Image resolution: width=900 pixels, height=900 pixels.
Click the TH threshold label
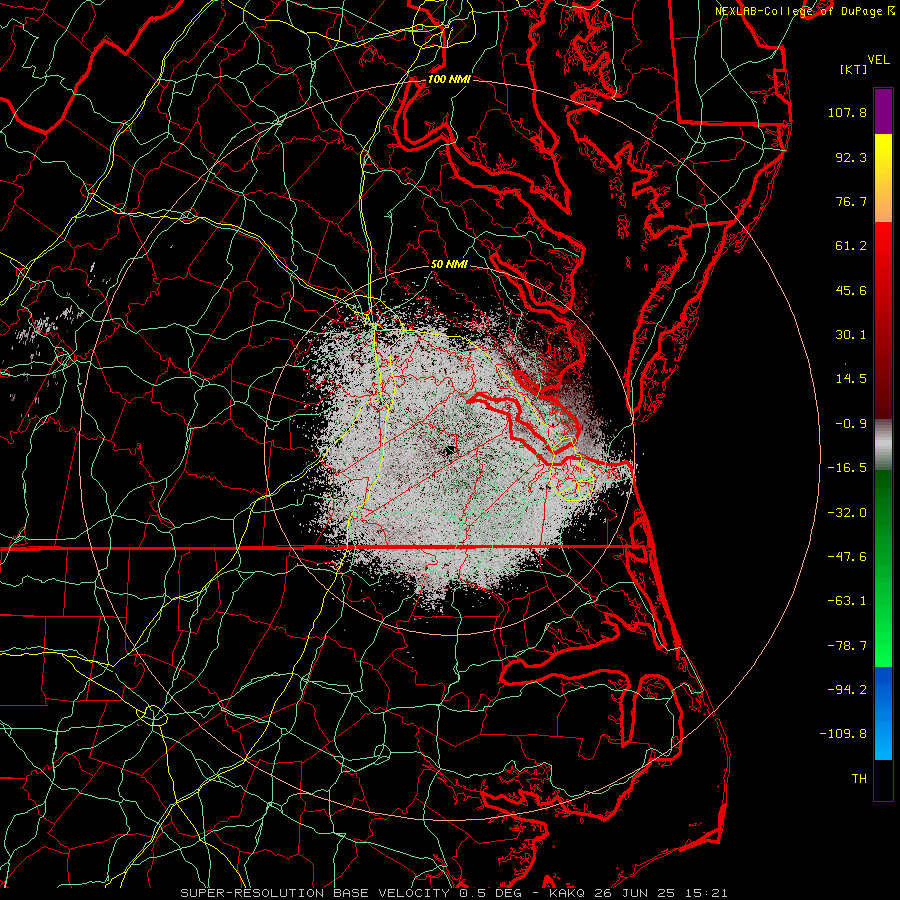point(859,779)
